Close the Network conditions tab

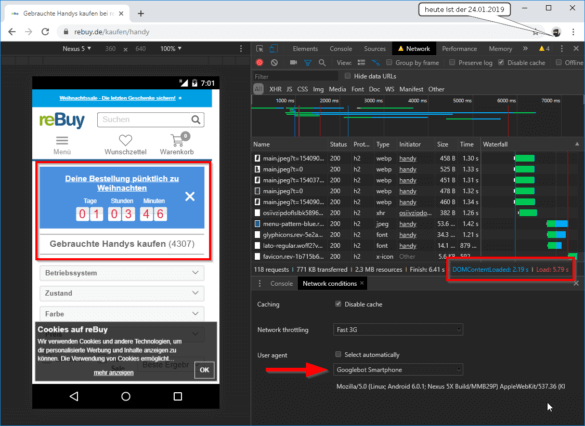(362, 283)
